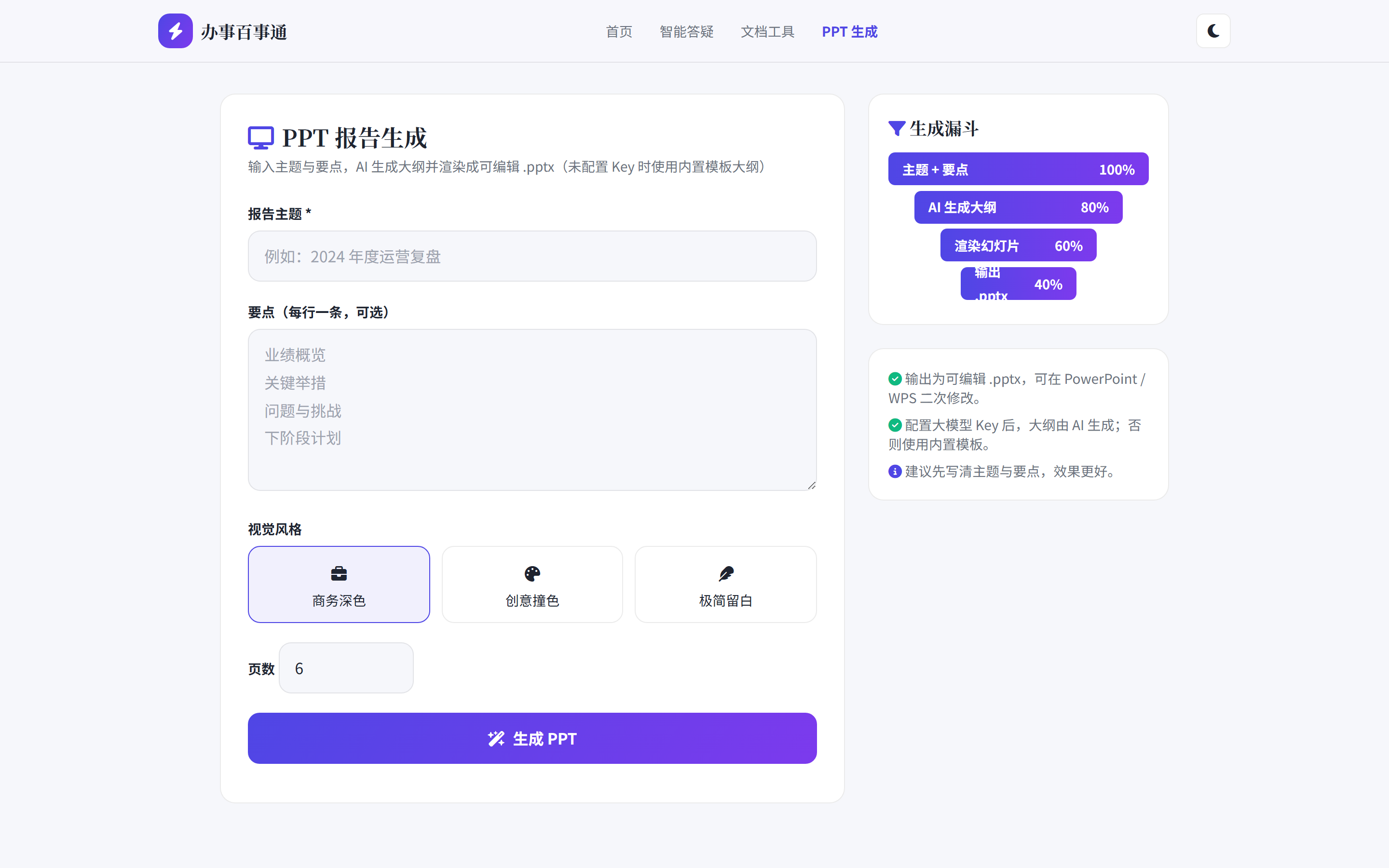Click the briefcase icon in 商务深色
This screenshot has height=868, width=1389.
click(x=339, y=573)
